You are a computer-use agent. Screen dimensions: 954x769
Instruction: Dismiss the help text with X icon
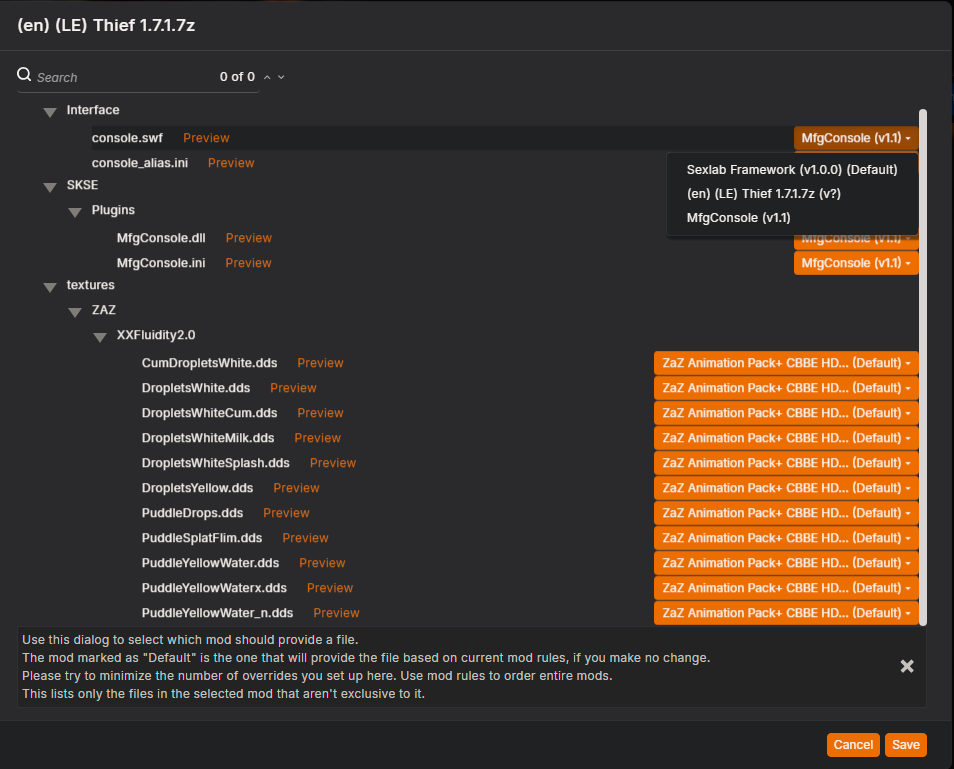click(907, 666)
